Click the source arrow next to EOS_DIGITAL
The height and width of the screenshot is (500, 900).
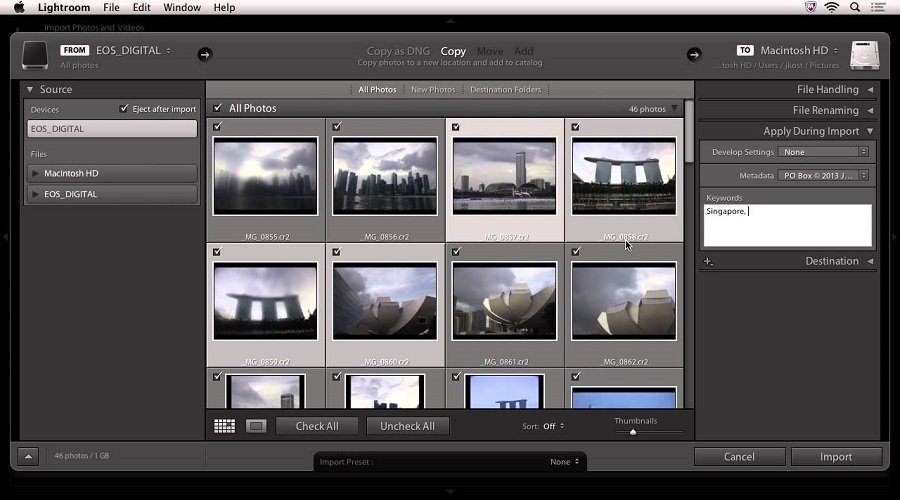tap(204, 55)
